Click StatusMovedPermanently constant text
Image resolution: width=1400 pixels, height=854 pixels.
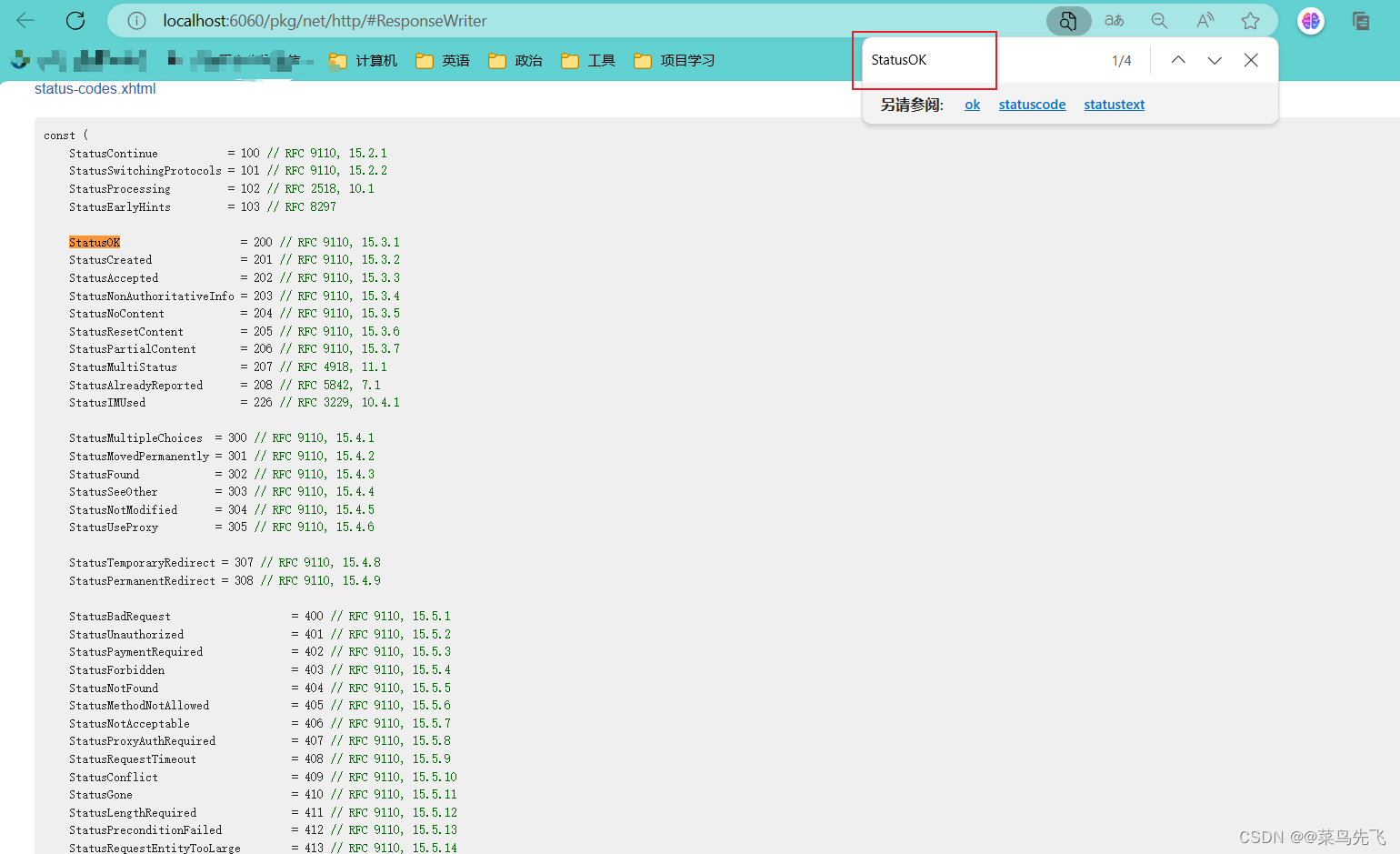click(139, 456)
